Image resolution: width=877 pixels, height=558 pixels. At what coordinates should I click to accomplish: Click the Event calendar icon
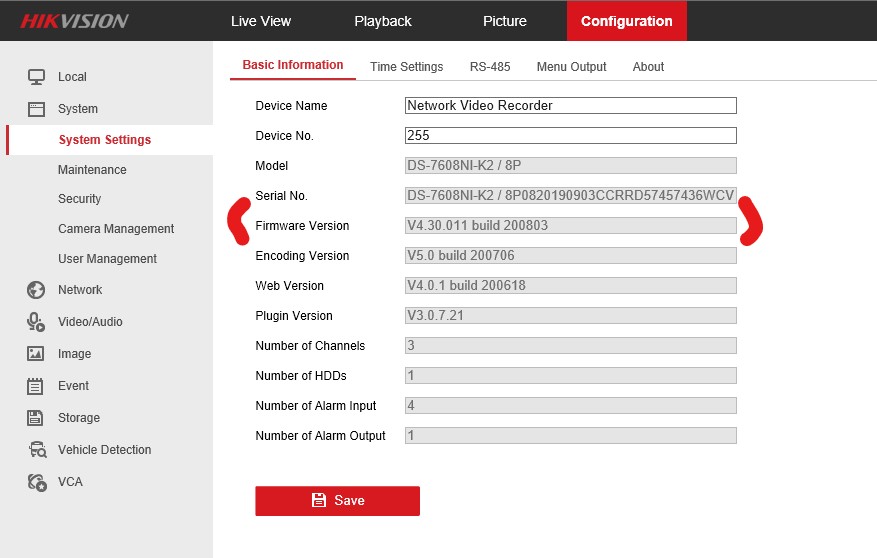[x=36, y=386]
